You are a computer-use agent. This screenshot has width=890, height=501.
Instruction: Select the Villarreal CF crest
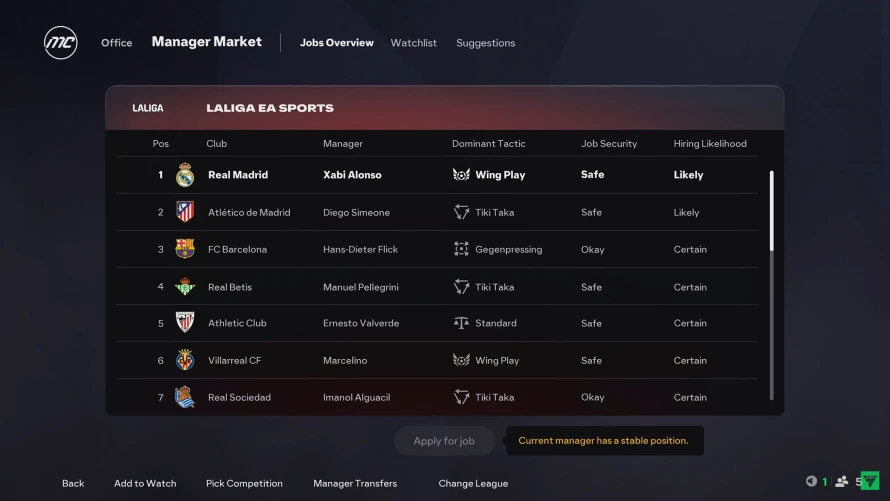pos(184,360)
